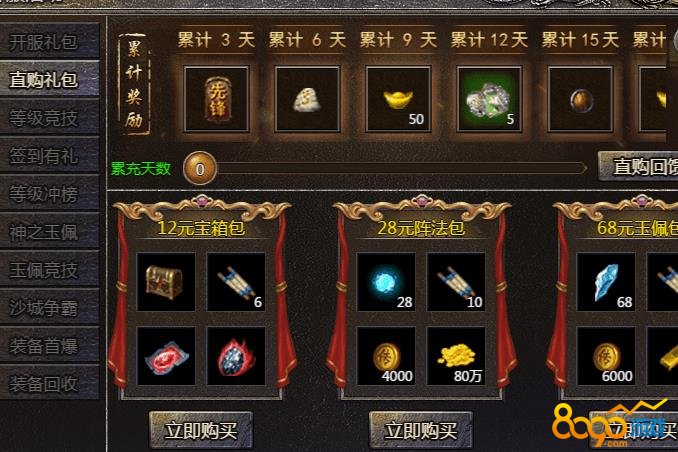678x452 pixels.
Task: Select the gold coin labeled 4000
Action: click(x=386, y=356)
